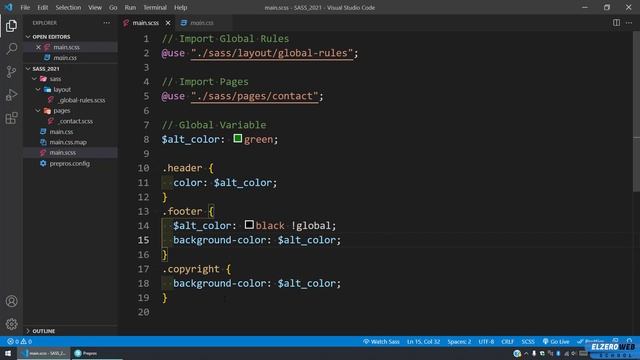This screenshot has height=360, width=640.
Task: Show hidden system tray icons chevron
Action: (526, 353)
